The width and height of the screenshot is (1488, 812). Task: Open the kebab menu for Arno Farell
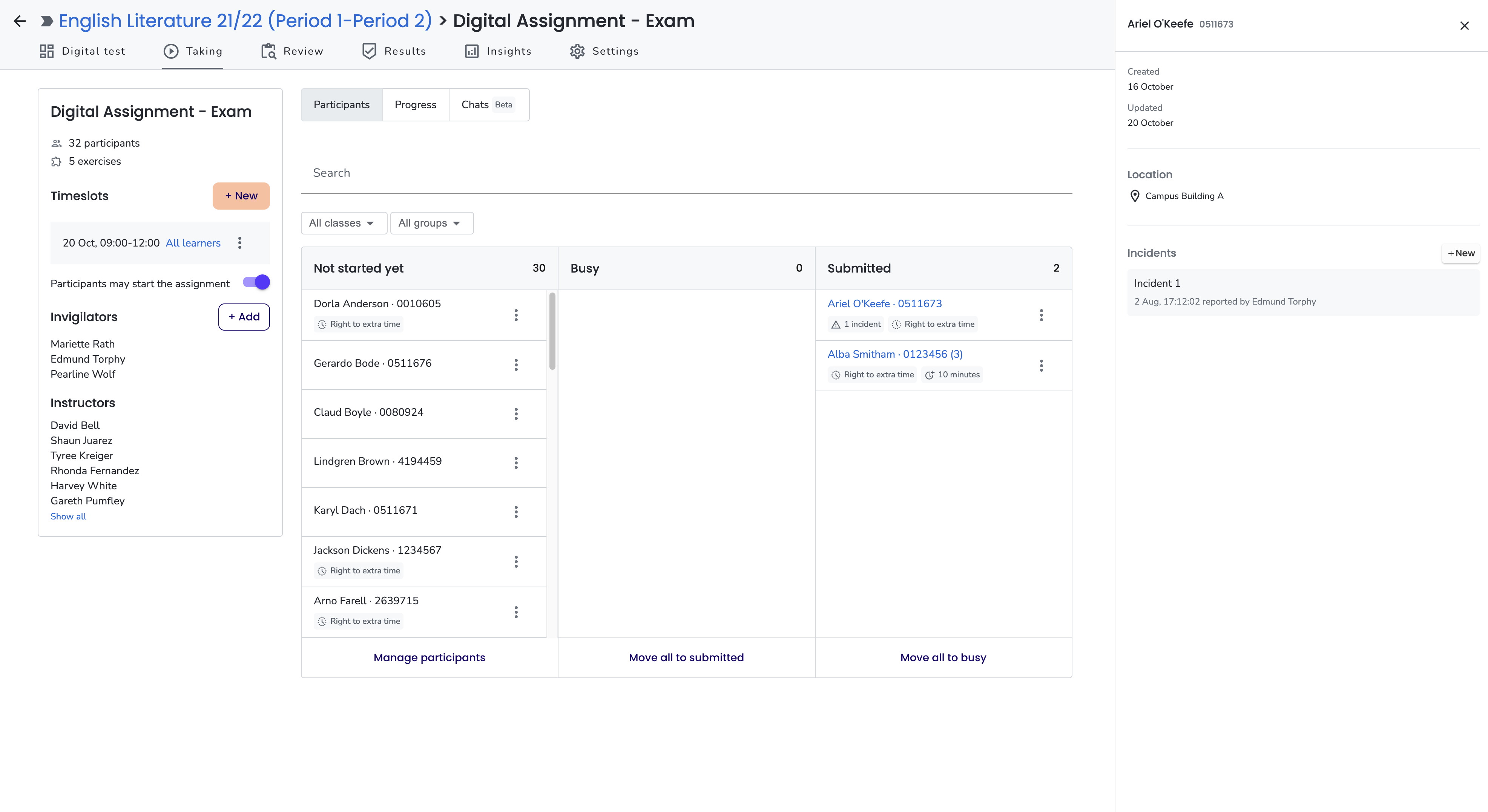(x=516, y=612)
